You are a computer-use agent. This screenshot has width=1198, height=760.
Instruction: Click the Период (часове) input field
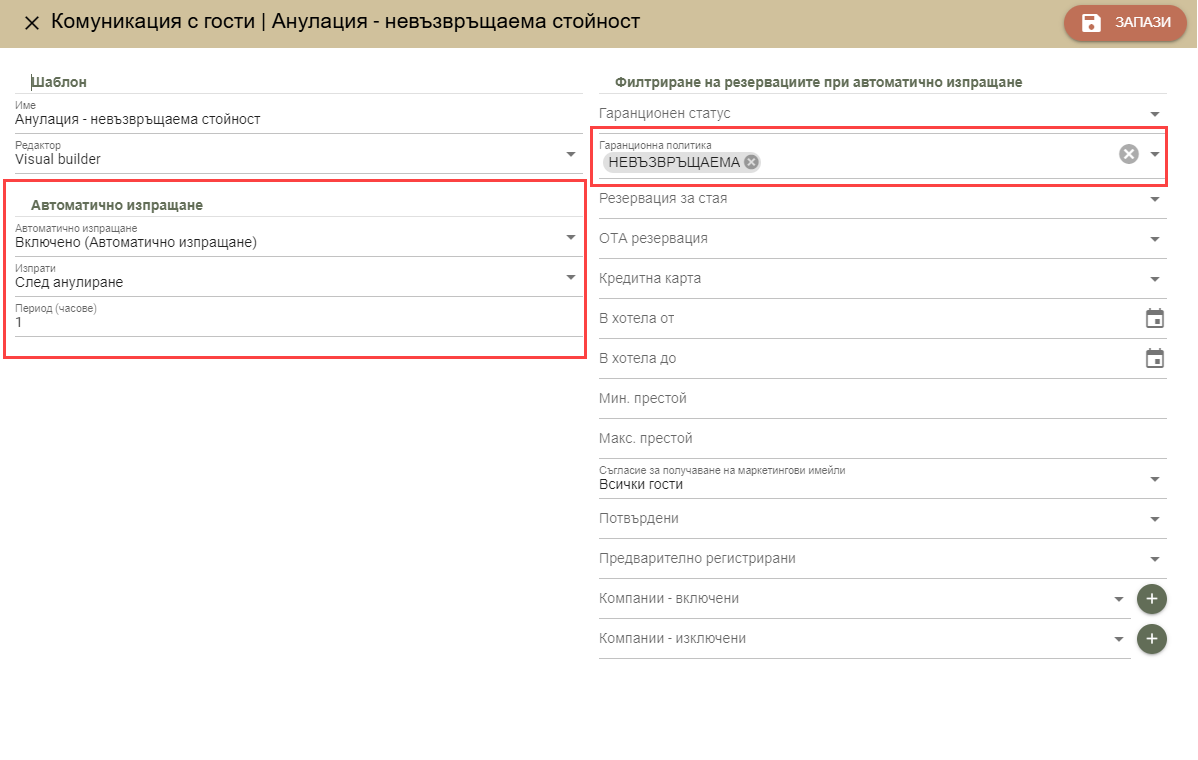pyautogui.click(x=299, y=318)
